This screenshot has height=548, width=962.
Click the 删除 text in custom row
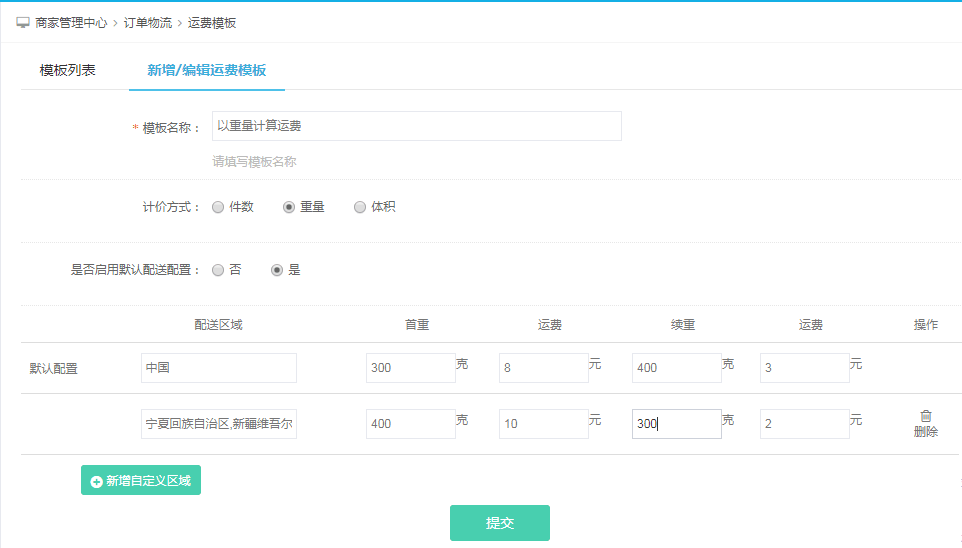click(926, 433)
